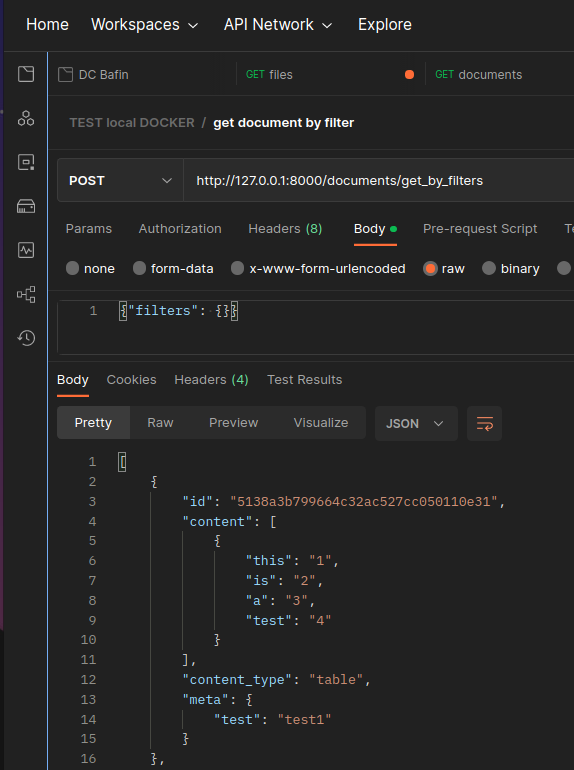Switch response view to Pretty
The width and height of the screenshot is (574, 770).
click(x=93, y=423)
